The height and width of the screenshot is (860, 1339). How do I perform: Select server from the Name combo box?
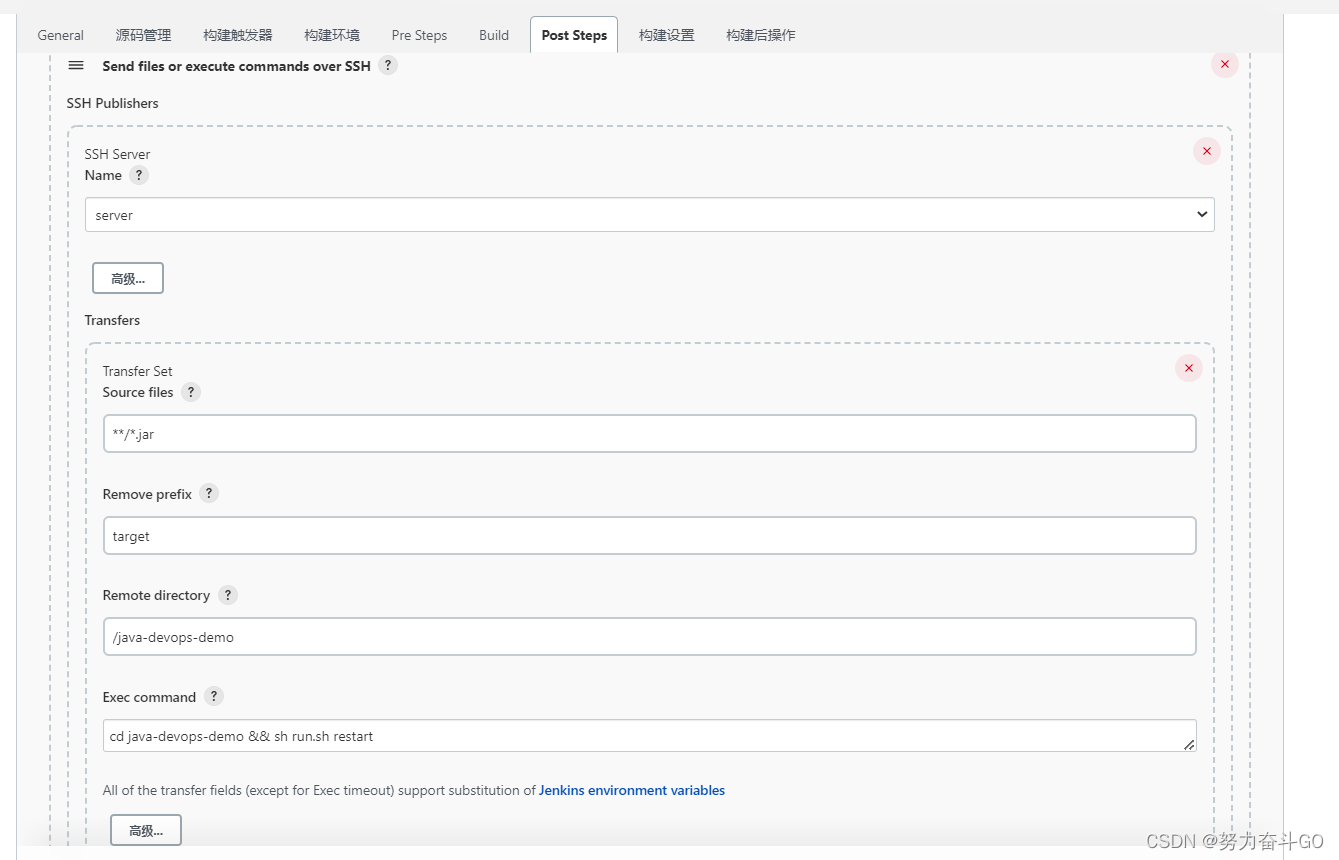click(x=650, y=214)
